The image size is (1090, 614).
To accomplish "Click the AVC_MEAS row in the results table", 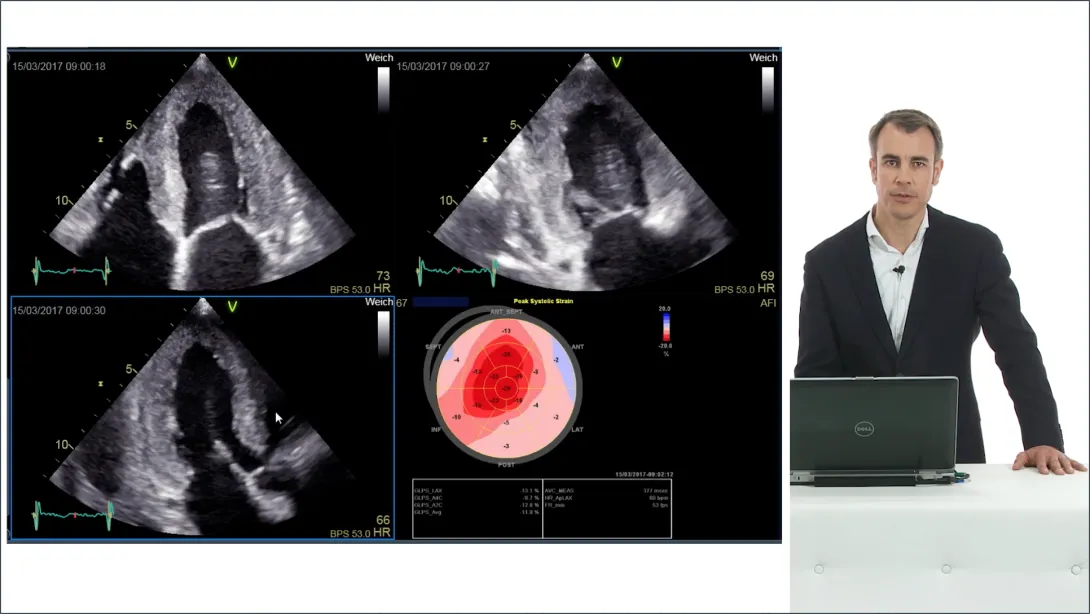I will 607,490.
